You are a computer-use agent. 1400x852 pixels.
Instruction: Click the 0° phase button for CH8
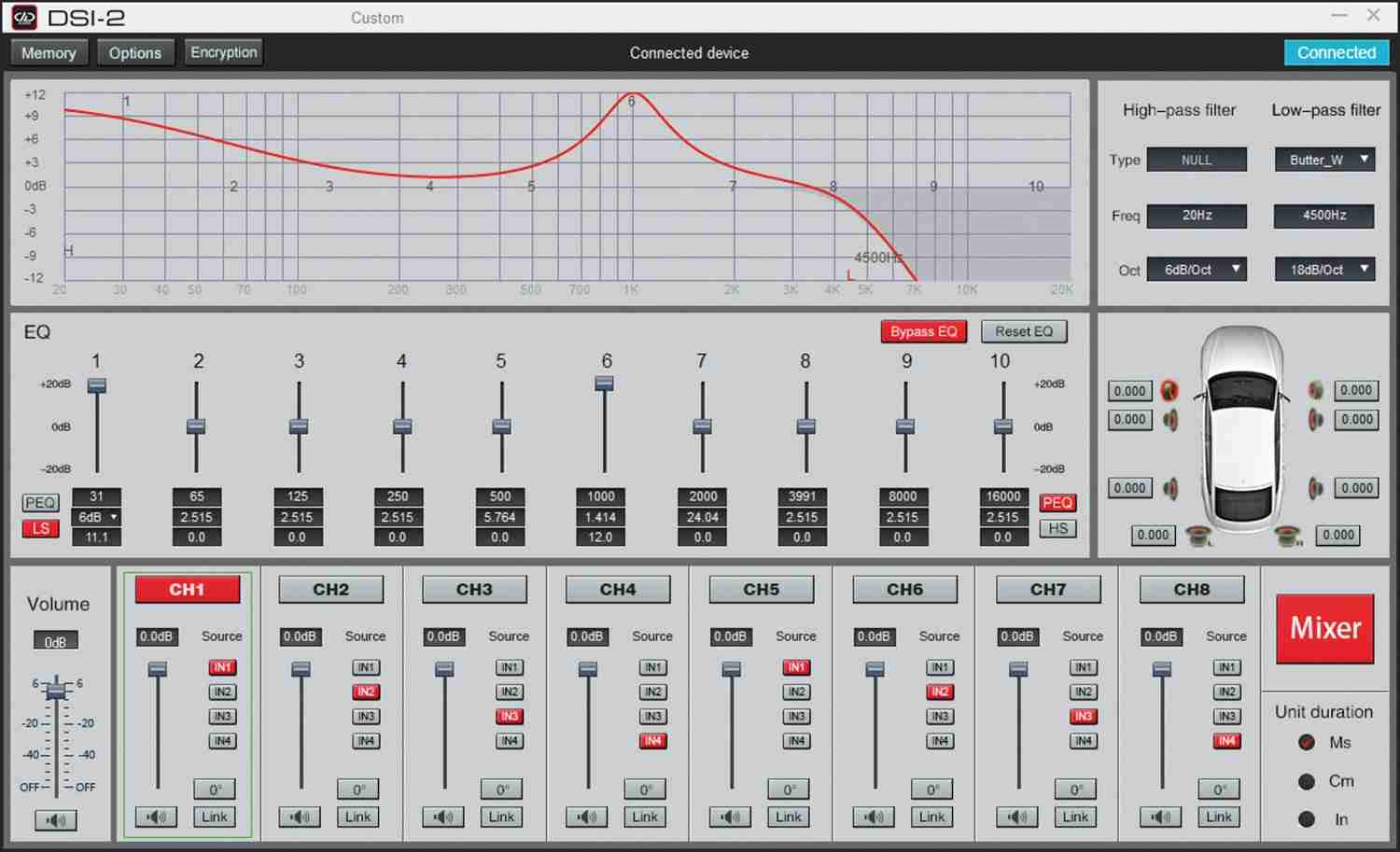tap(1220, 789)
